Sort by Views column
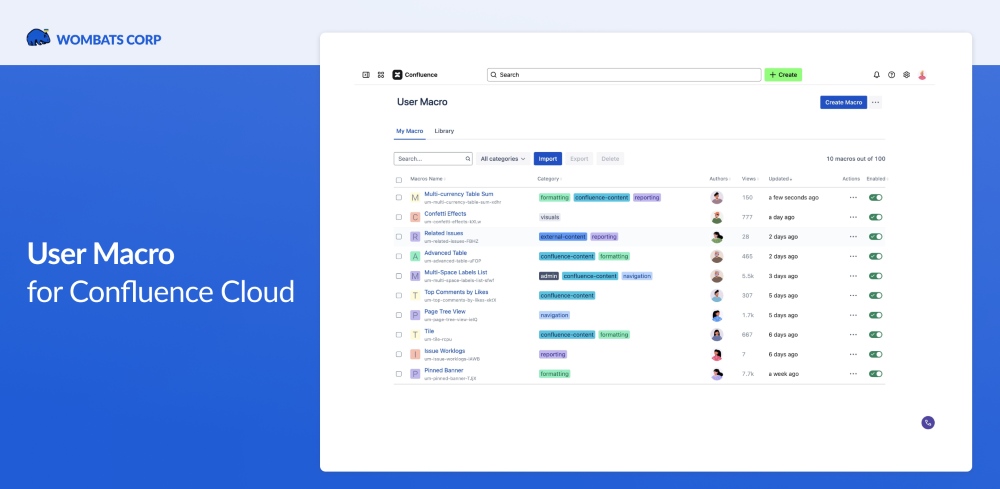This screenshot has height=489, width=1000. click(x=750, y=179)
